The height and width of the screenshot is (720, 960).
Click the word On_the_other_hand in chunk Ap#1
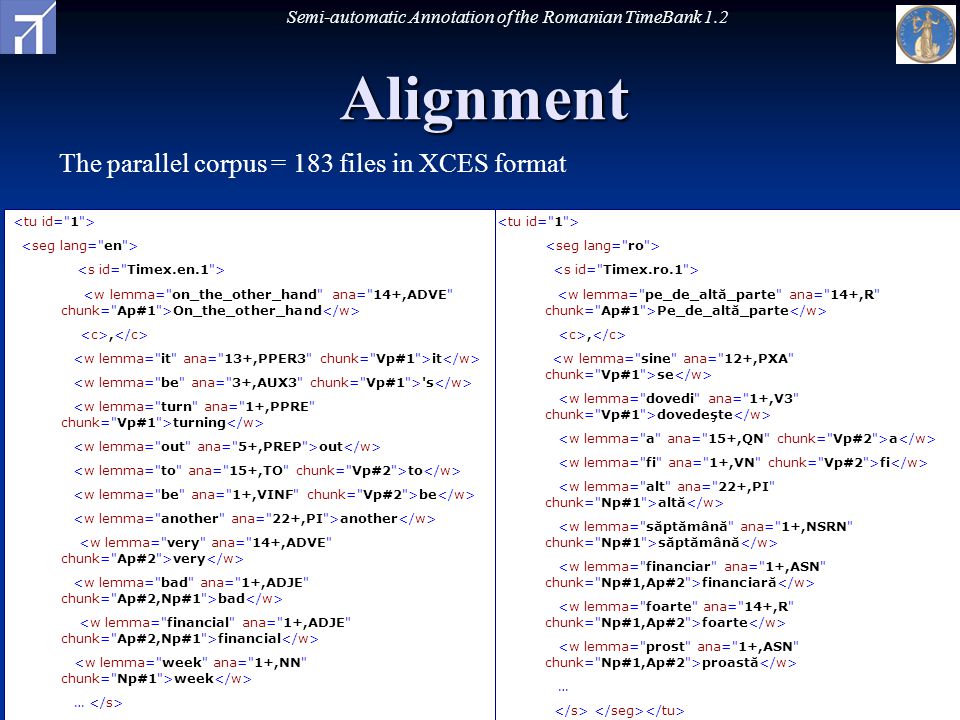(x=247, y=310)
